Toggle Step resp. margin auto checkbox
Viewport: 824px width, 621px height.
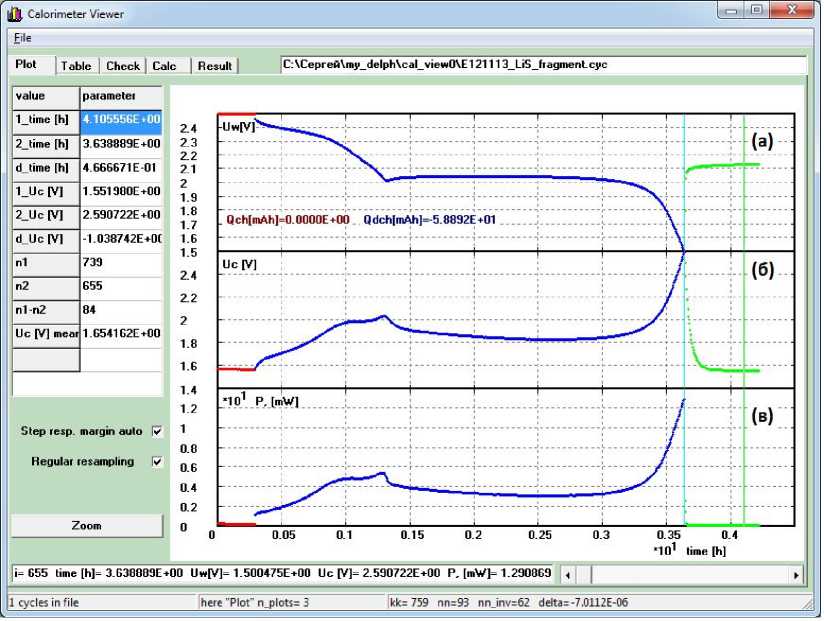click(x=156, y=432)
